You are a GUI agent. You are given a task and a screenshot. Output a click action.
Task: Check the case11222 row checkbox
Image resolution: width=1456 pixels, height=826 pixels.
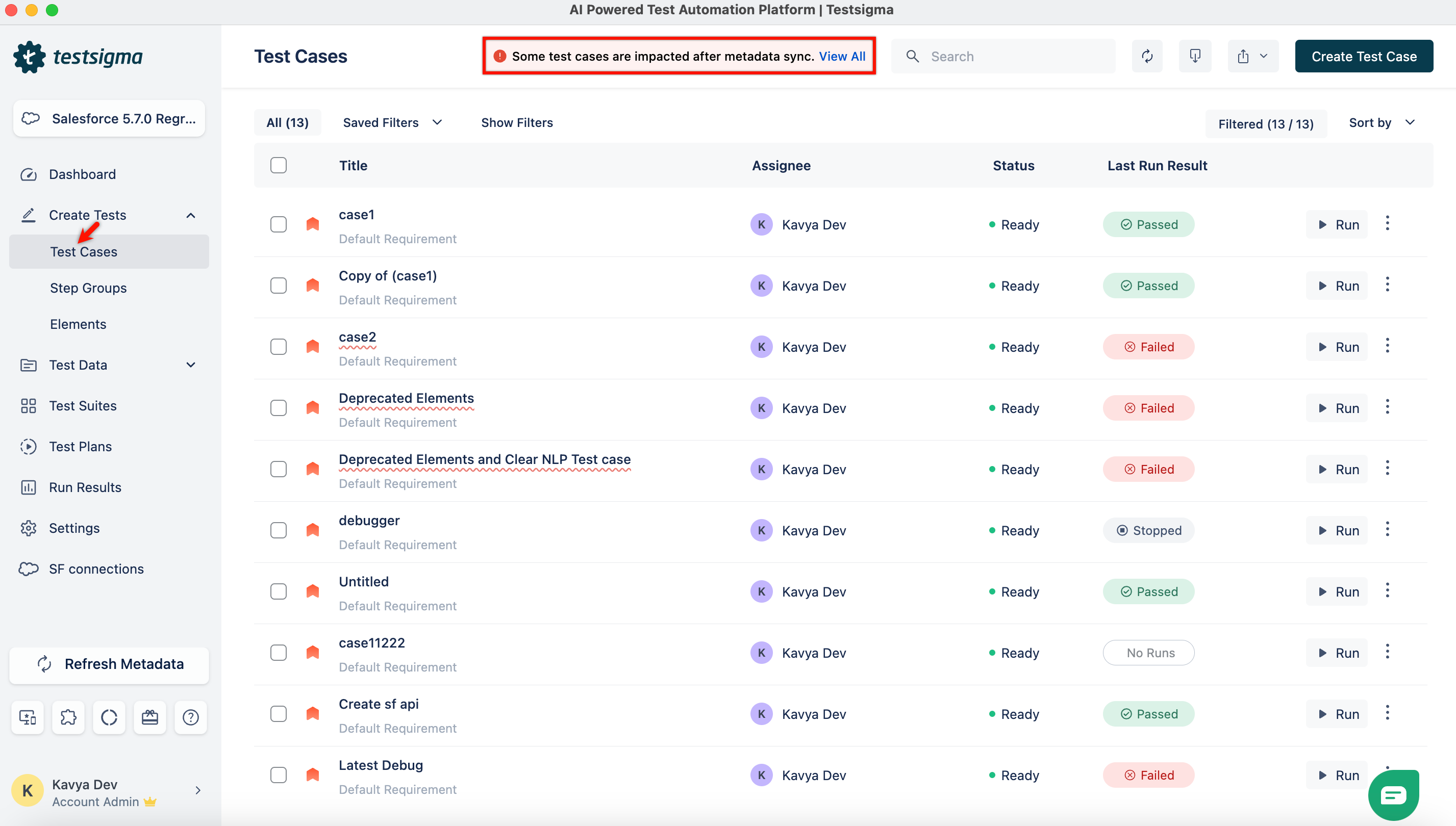(278, 653)
